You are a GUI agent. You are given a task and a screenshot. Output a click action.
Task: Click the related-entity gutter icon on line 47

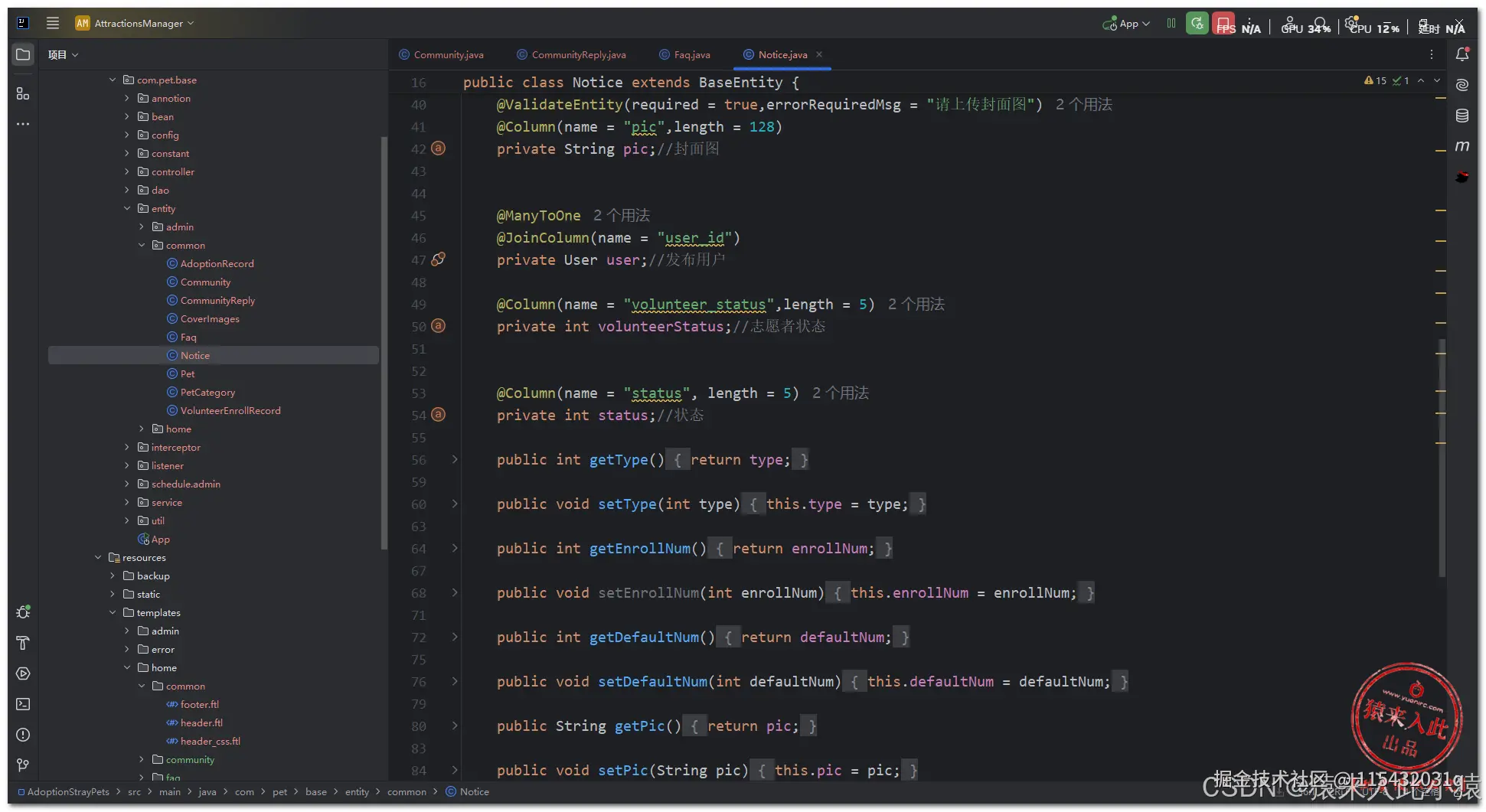tap(438, 259)
